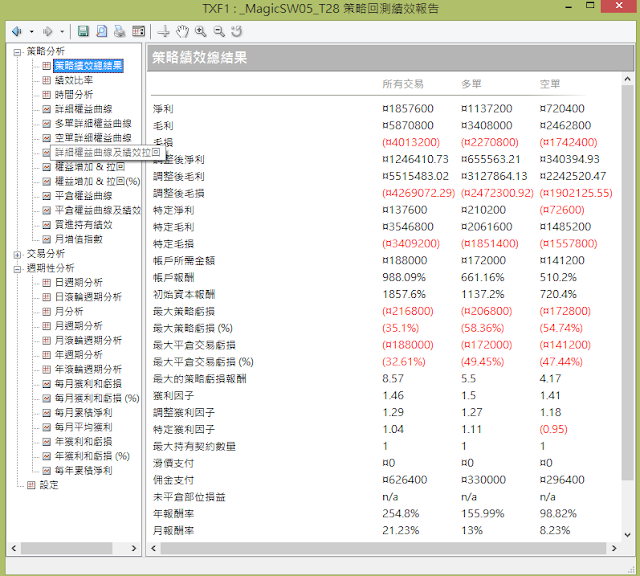The width and height of the screenshot is (640, 576).
Task: Click the table icon beside 績效比率
Action: coord(47,80)
